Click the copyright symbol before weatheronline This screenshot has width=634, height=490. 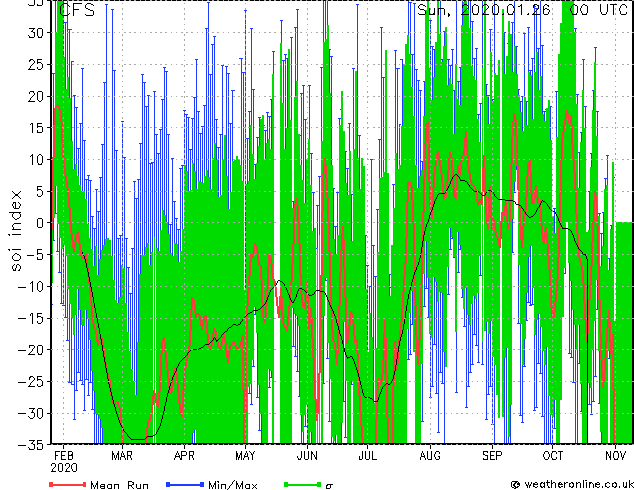click(515, 484)
